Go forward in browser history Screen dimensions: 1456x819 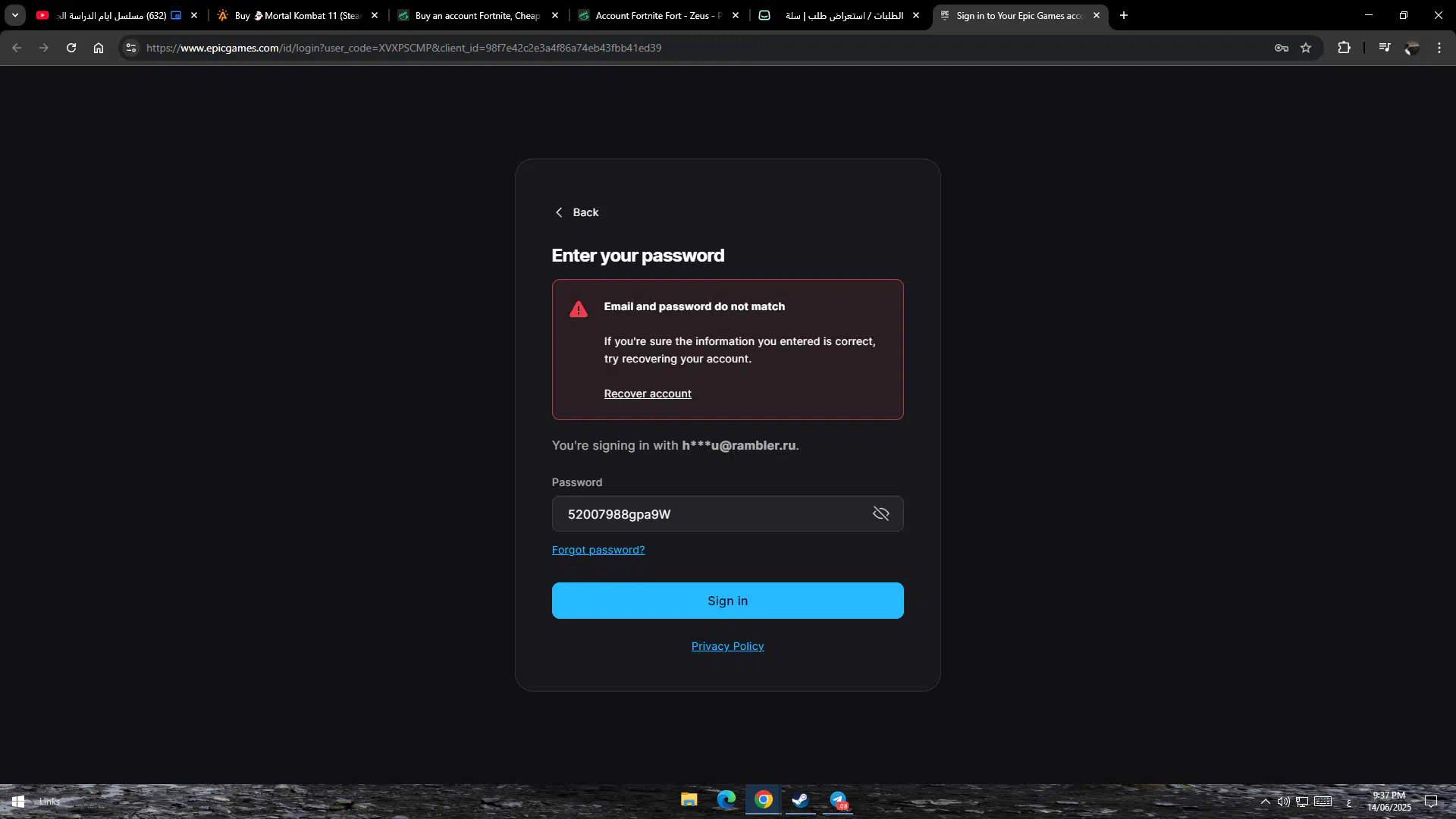click(x=44, y=48)
